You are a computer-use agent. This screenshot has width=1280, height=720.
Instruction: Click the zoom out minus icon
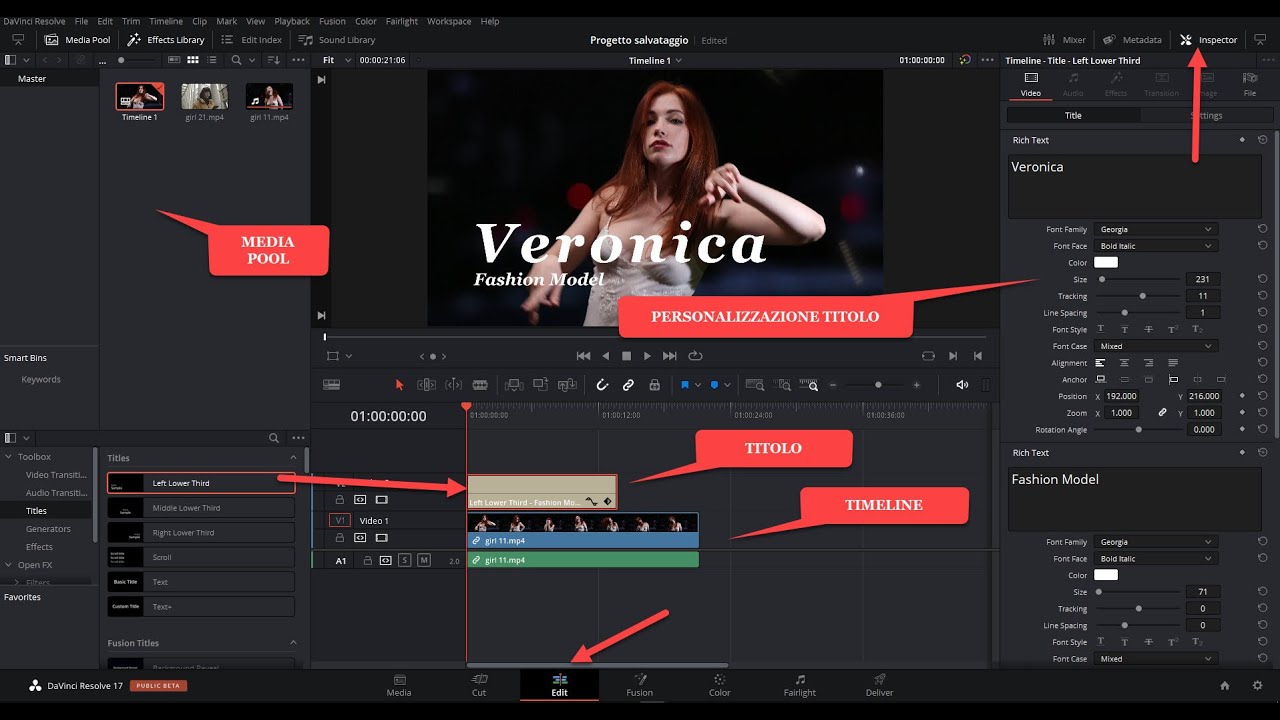click(833, 385)
